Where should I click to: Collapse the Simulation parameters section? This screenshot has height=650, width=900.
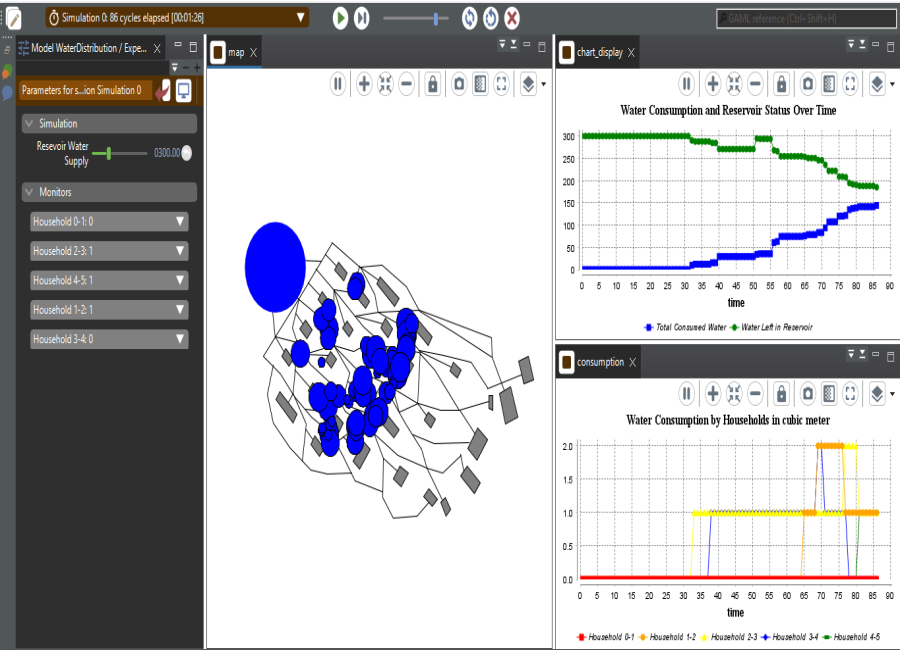pyautogui.click(x=29, y=124)
